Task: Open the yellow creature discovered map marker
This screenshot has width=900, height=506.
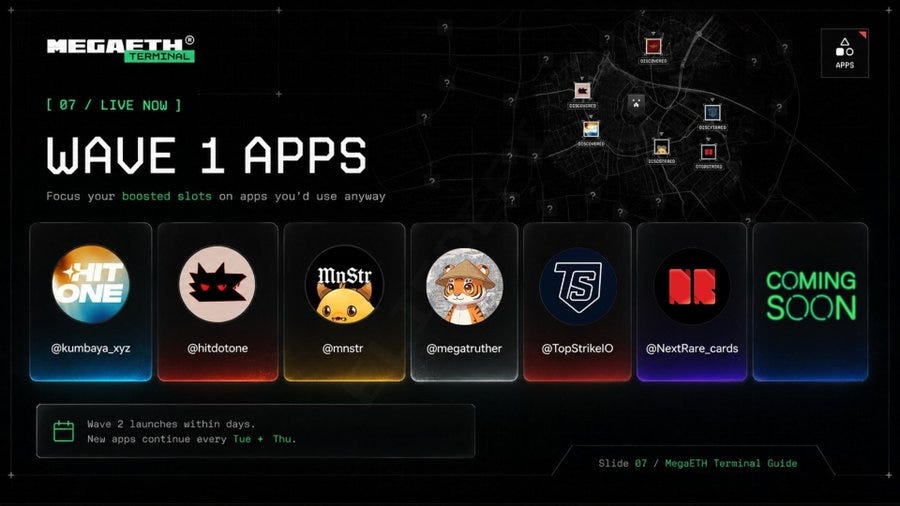Action: pos(661,147)
